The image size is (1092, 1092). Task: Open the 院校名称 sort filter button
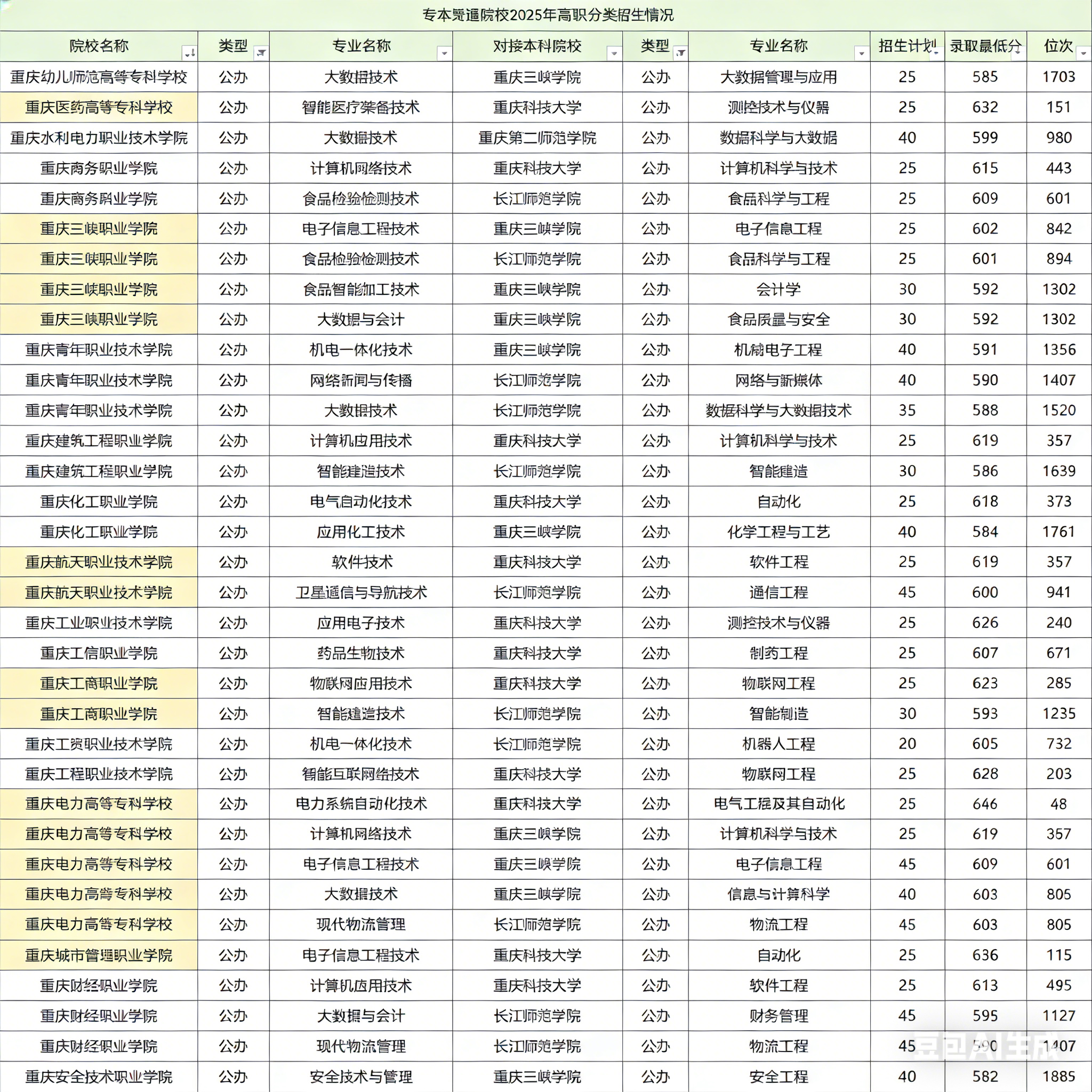click(190, 53)
